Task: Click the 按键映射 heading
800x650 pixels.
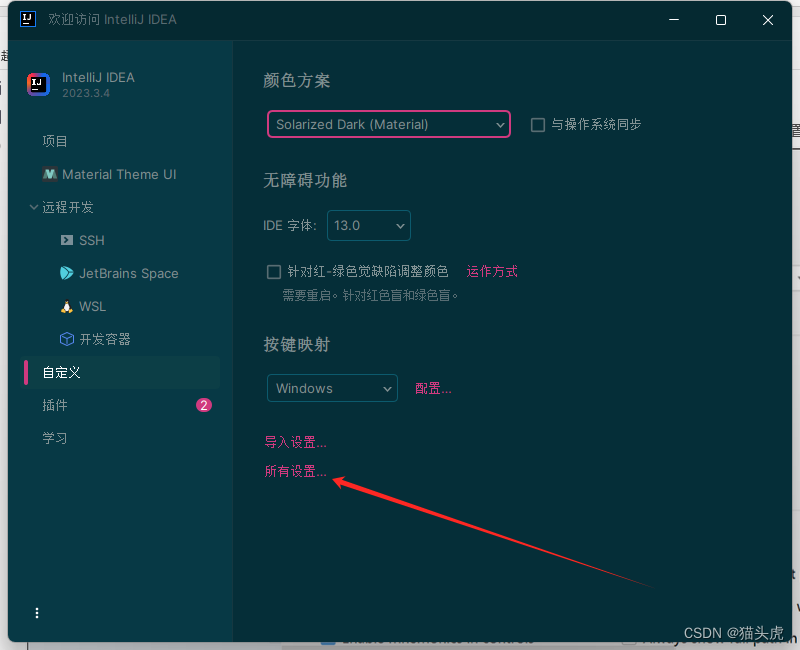Action: tap(297, 344)
